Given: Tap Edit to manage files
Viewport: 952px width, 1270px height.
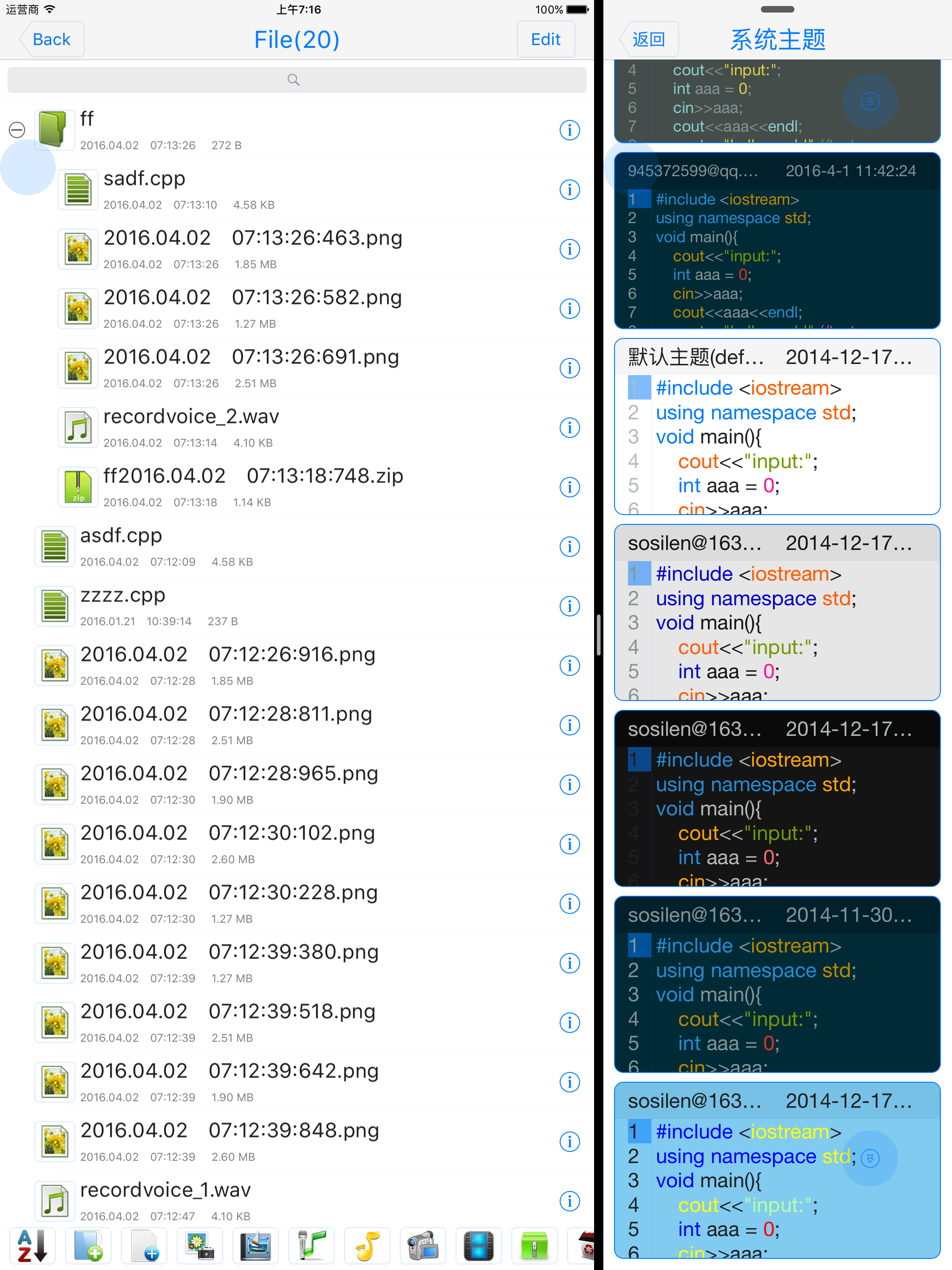Looking at the screenshot, I should coord(545,39).
